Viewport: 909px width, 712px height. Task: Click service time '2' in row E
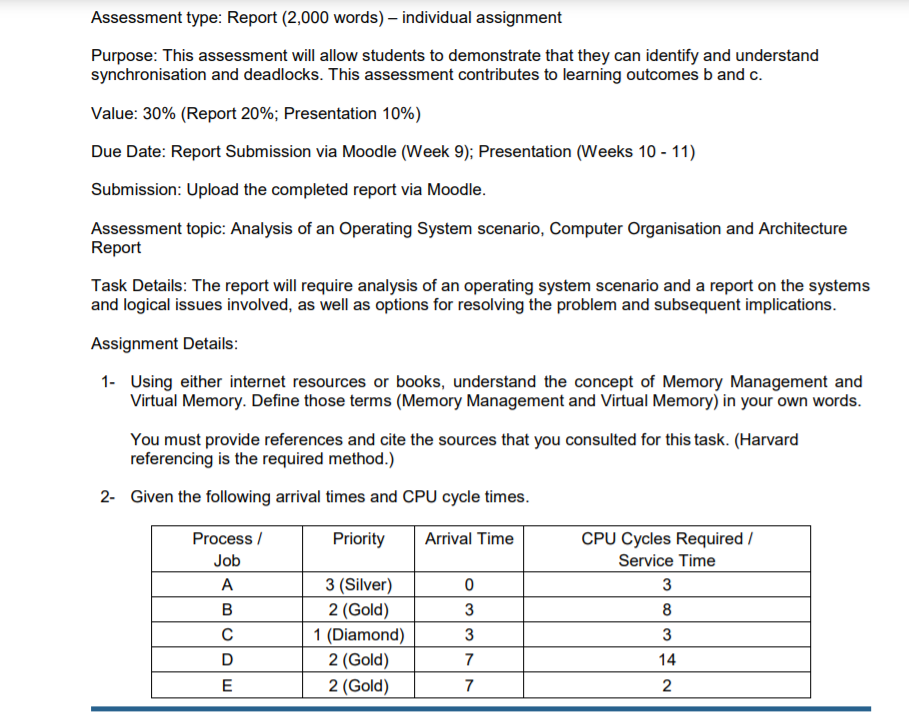coord(667,685)
